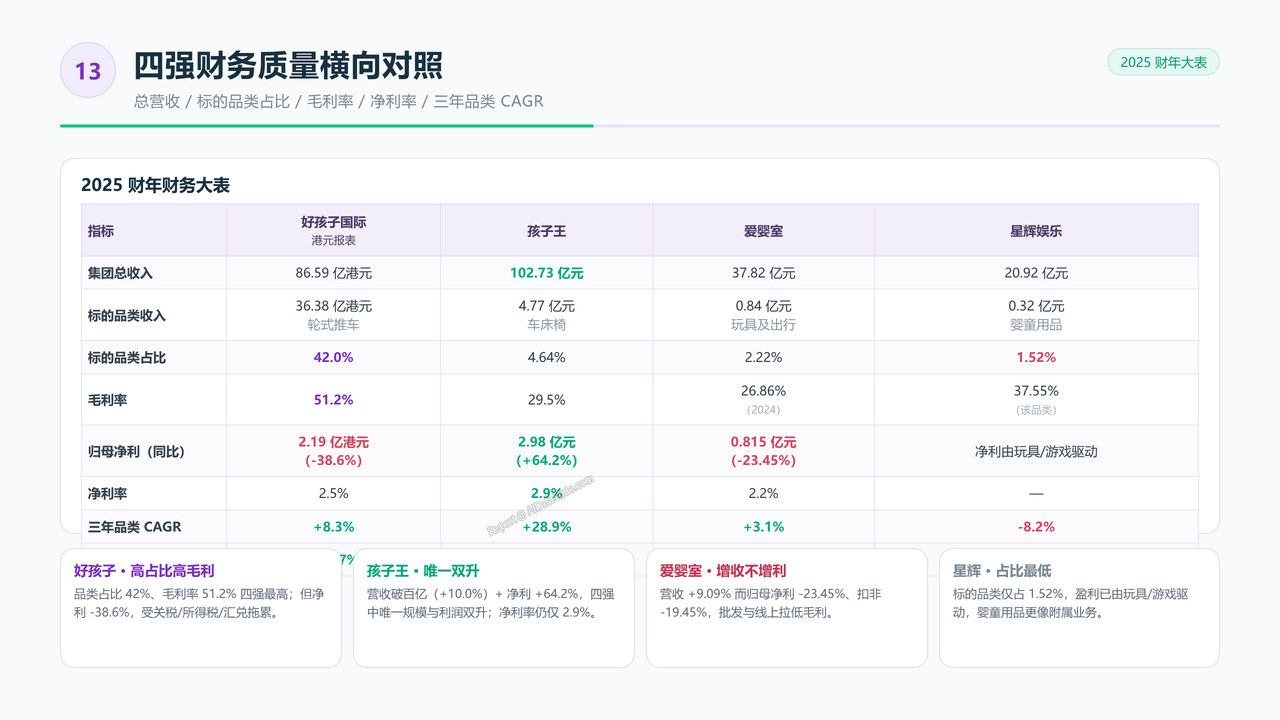The width and height of the screenshot is (1280, 720).
Task: Select the 4.64% cell
Action: [x=547, y=357]
